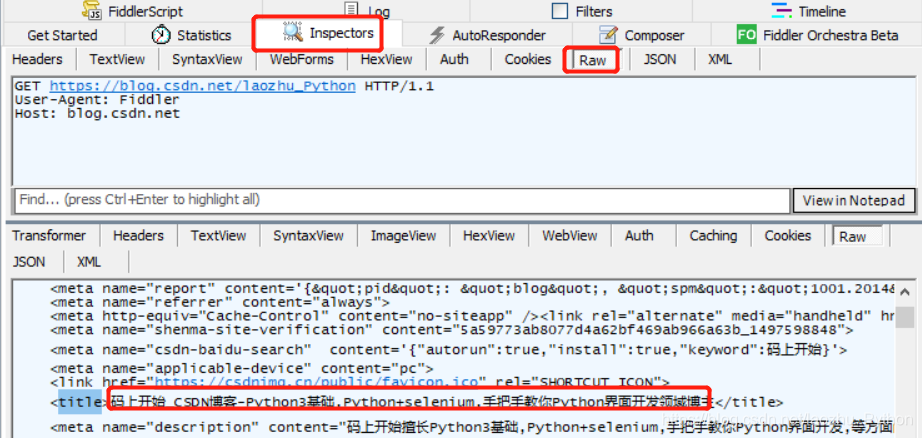Click the meta name="referrer" line

220,302
